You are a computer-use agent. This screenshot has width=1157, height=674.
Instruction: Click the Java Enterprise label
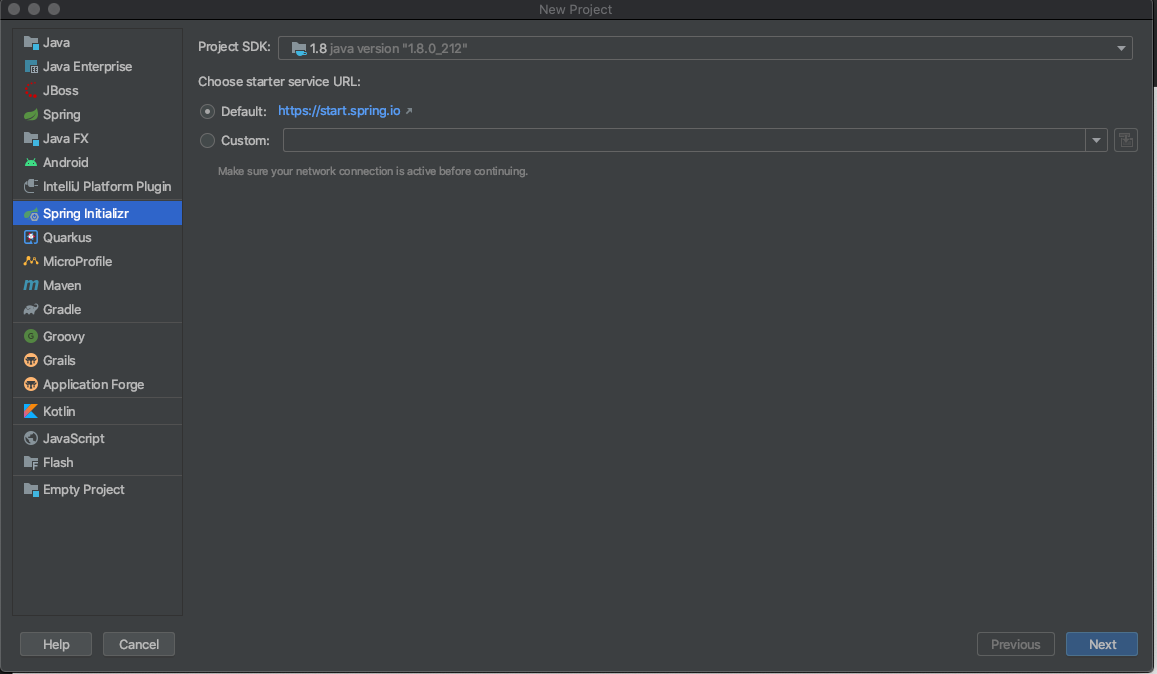87,66
